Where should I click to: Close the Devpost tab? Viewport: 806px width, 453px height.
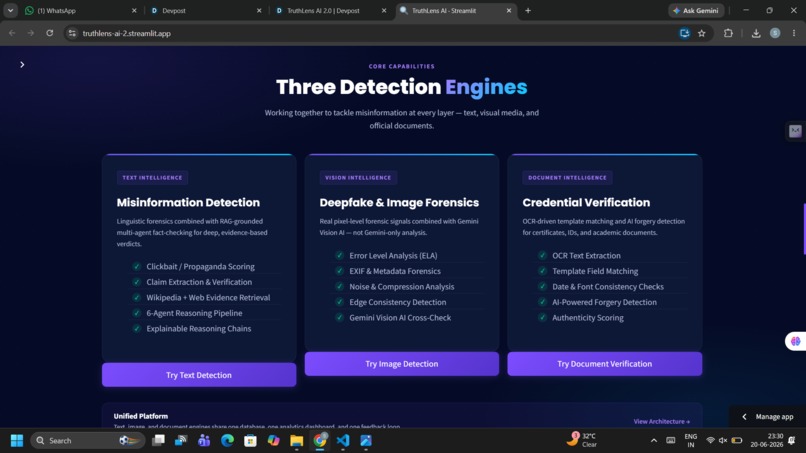pyautogui.click(x=259, y=10)
